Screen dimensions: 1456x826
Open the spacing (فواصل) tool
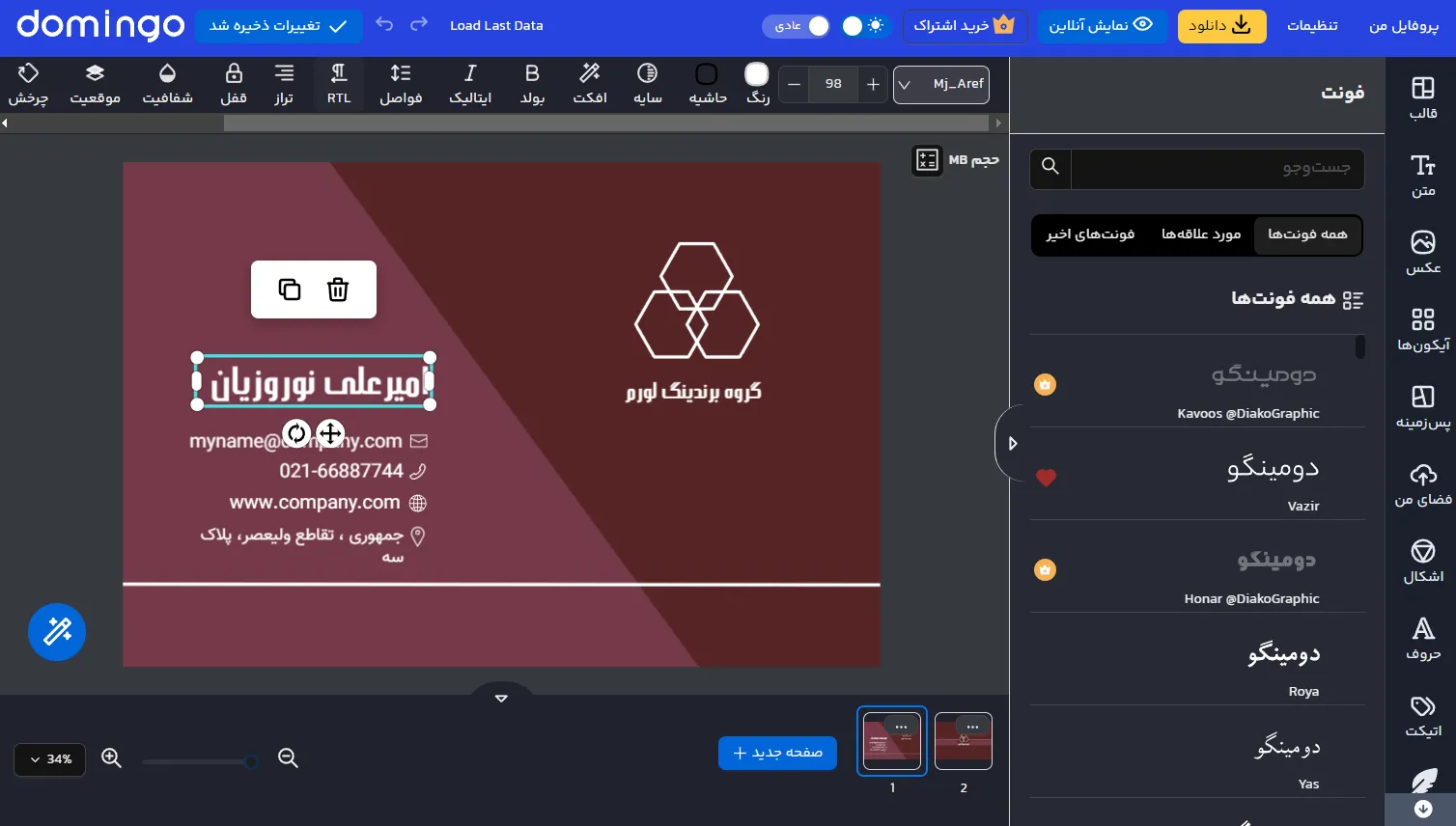click(x=401, y=84)
